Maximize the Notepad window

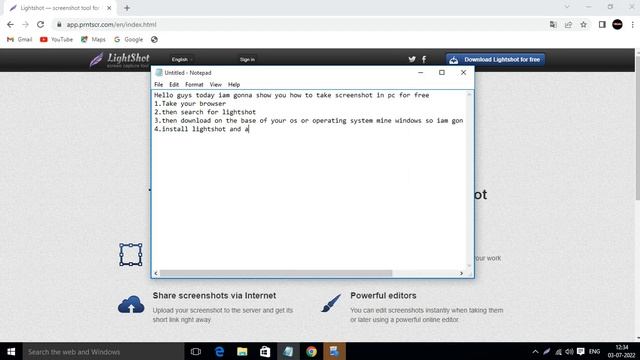(x=442, y=73)
